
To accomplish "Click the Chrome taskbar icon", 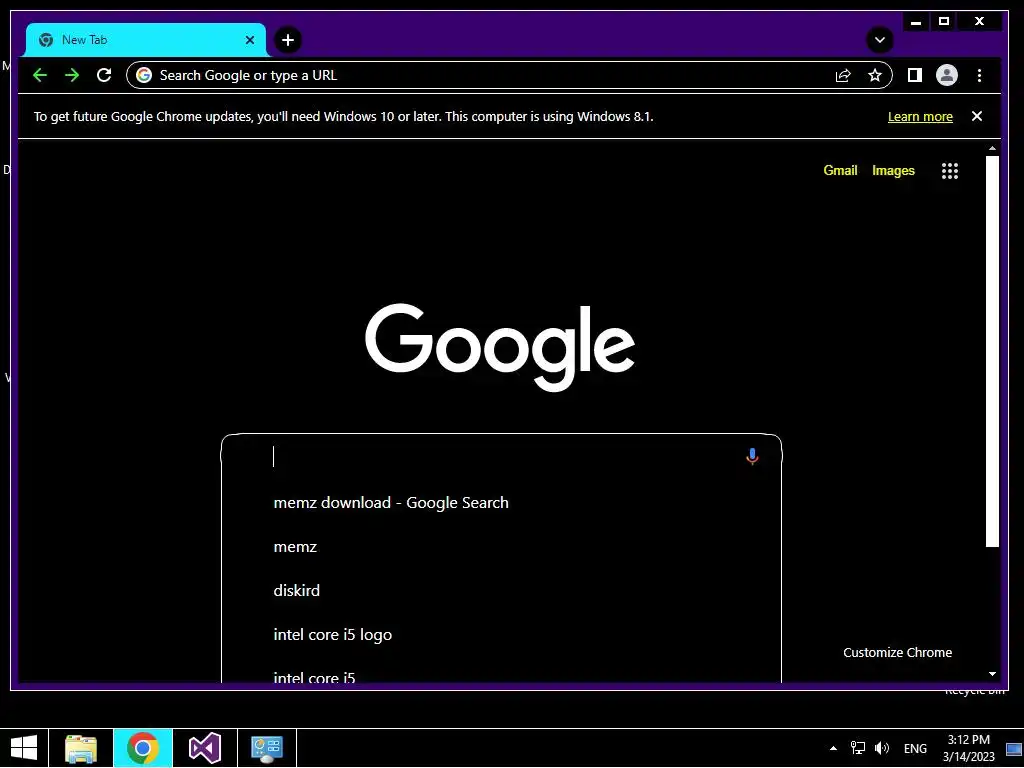I will click(143, 748).
